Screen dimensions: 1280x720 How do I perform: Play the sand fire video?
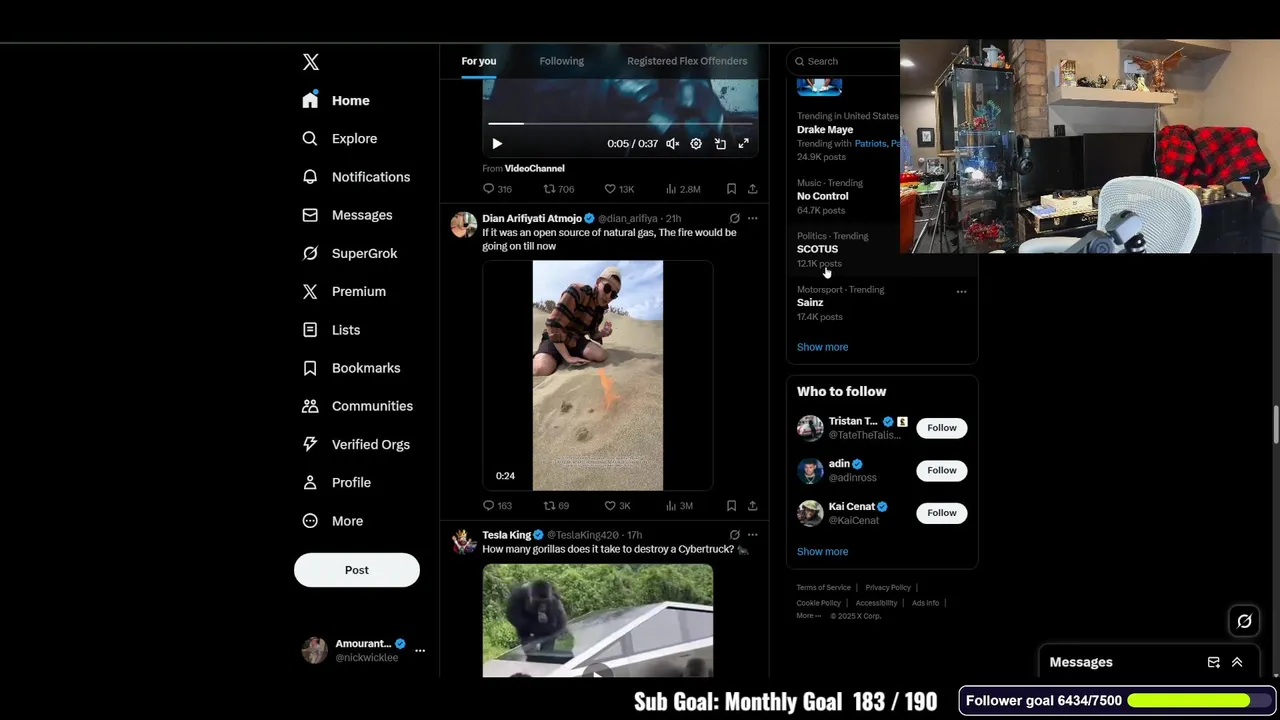[598, 376]
